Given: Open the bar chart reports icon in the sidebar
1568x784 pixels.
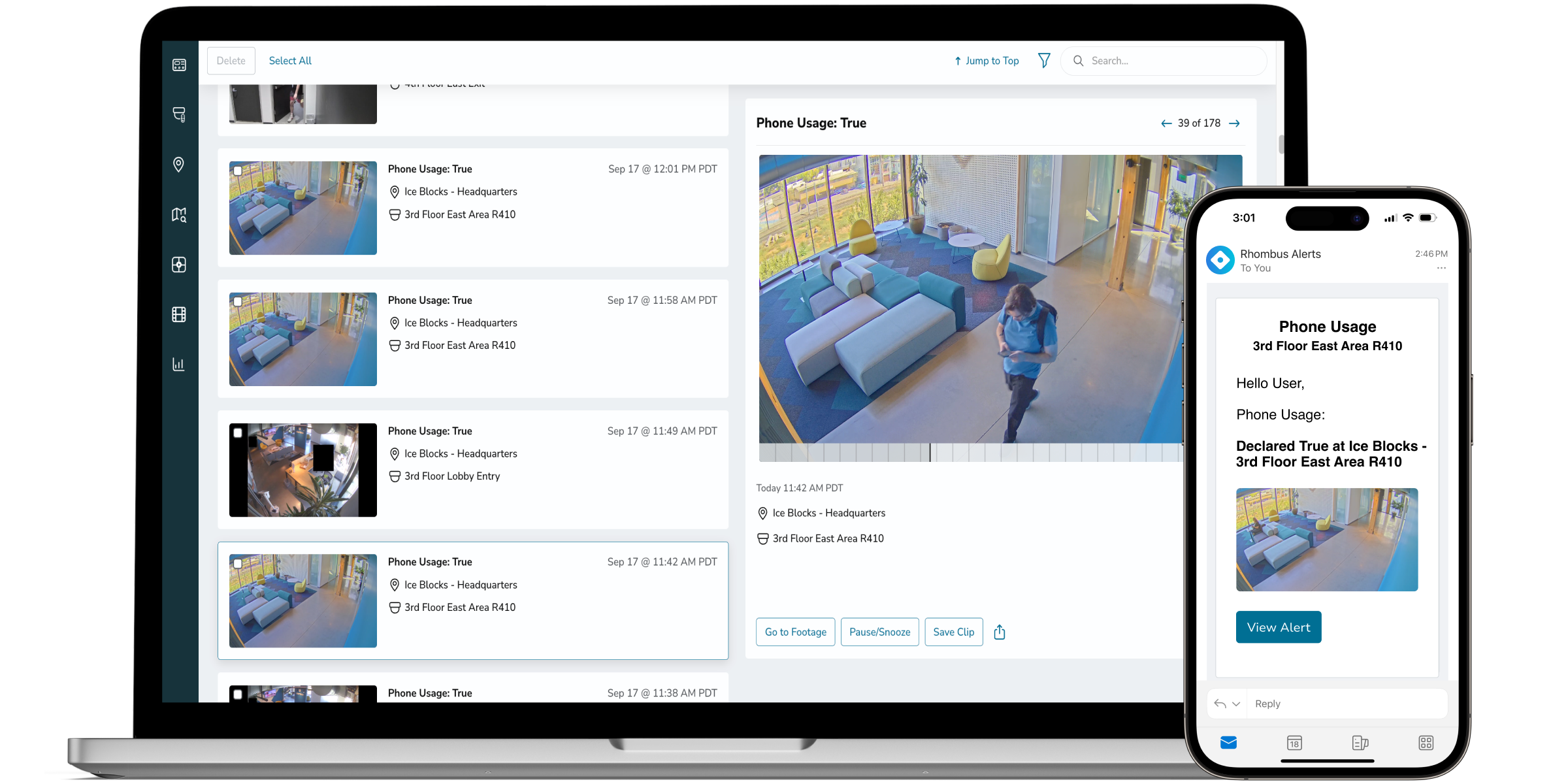Looking at the screenshot, I should point(178,364).
